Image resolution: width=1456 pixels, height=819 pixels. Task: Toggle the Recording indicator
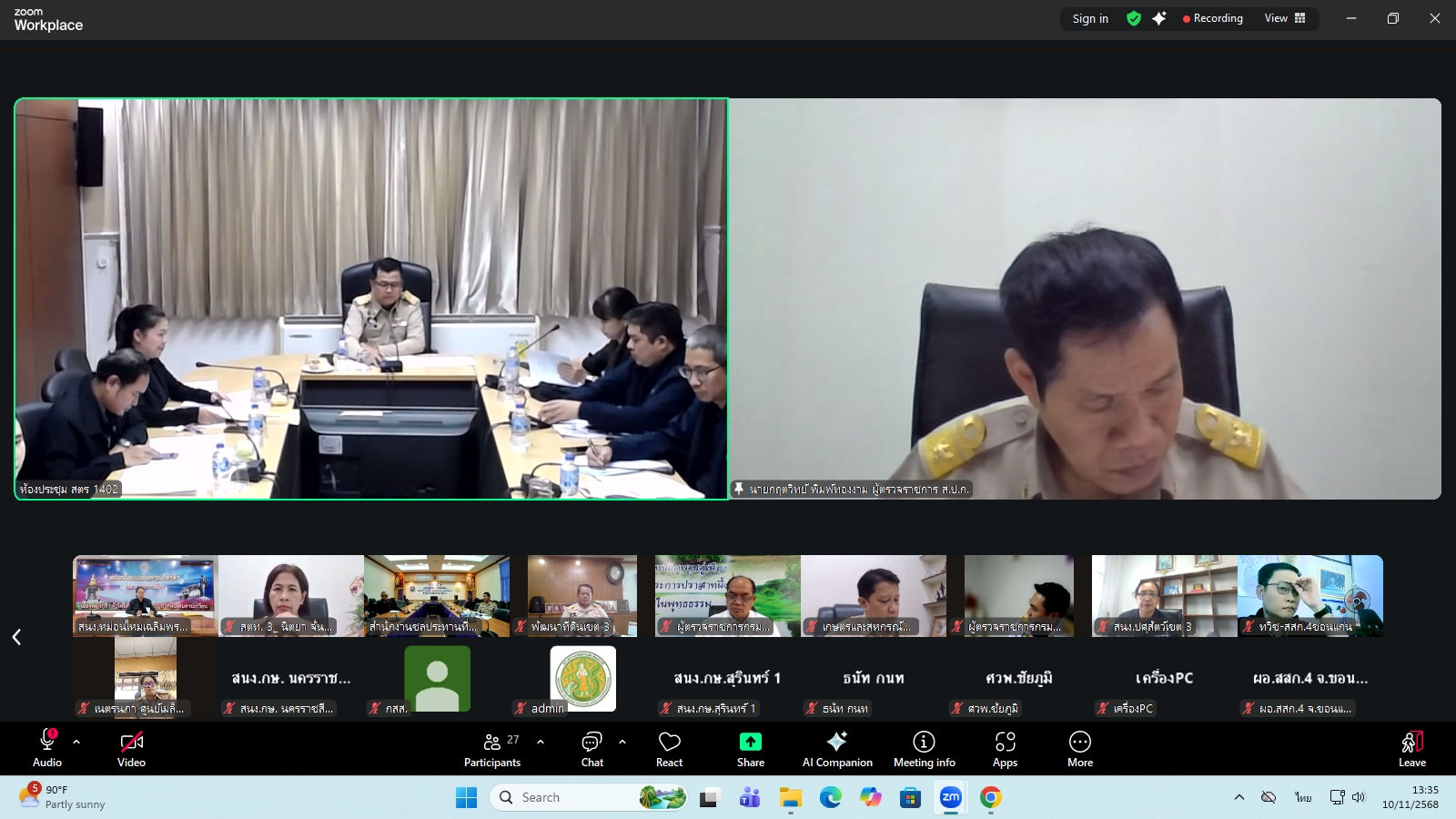[x=1212, y=18]
